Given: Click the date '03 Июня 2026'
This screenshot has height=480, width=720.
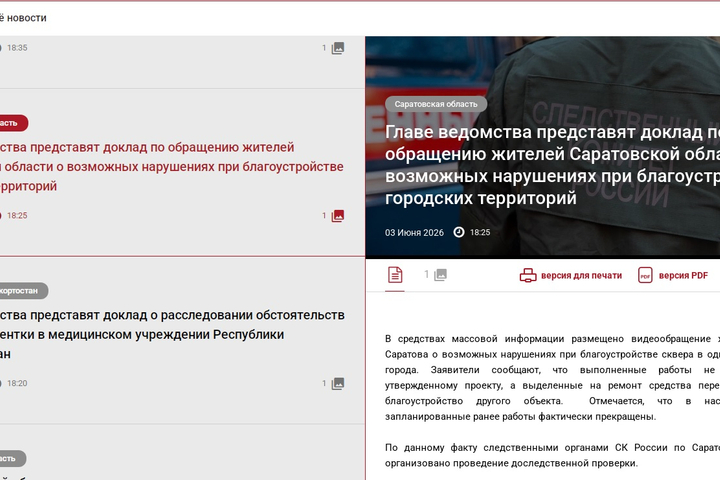Looking at the screenshot, I should point(414,232).
